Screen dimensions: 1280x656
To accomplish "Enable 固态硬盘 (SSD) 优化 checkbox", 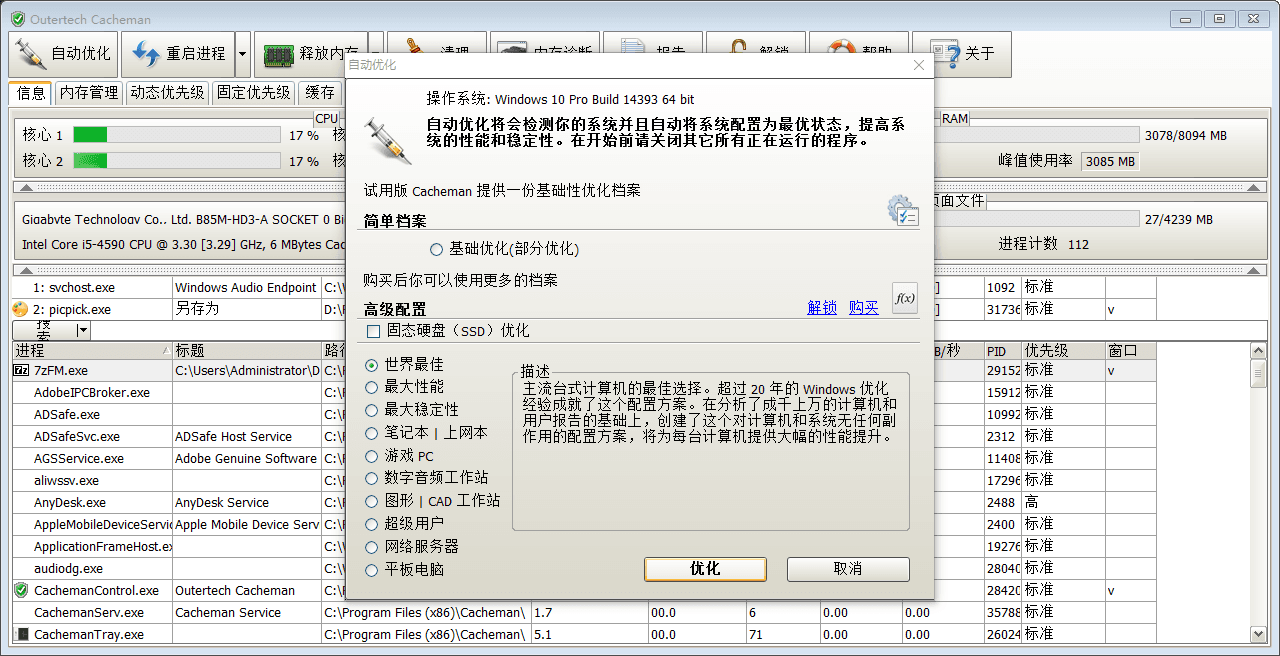I will click(x=448, y=331).
